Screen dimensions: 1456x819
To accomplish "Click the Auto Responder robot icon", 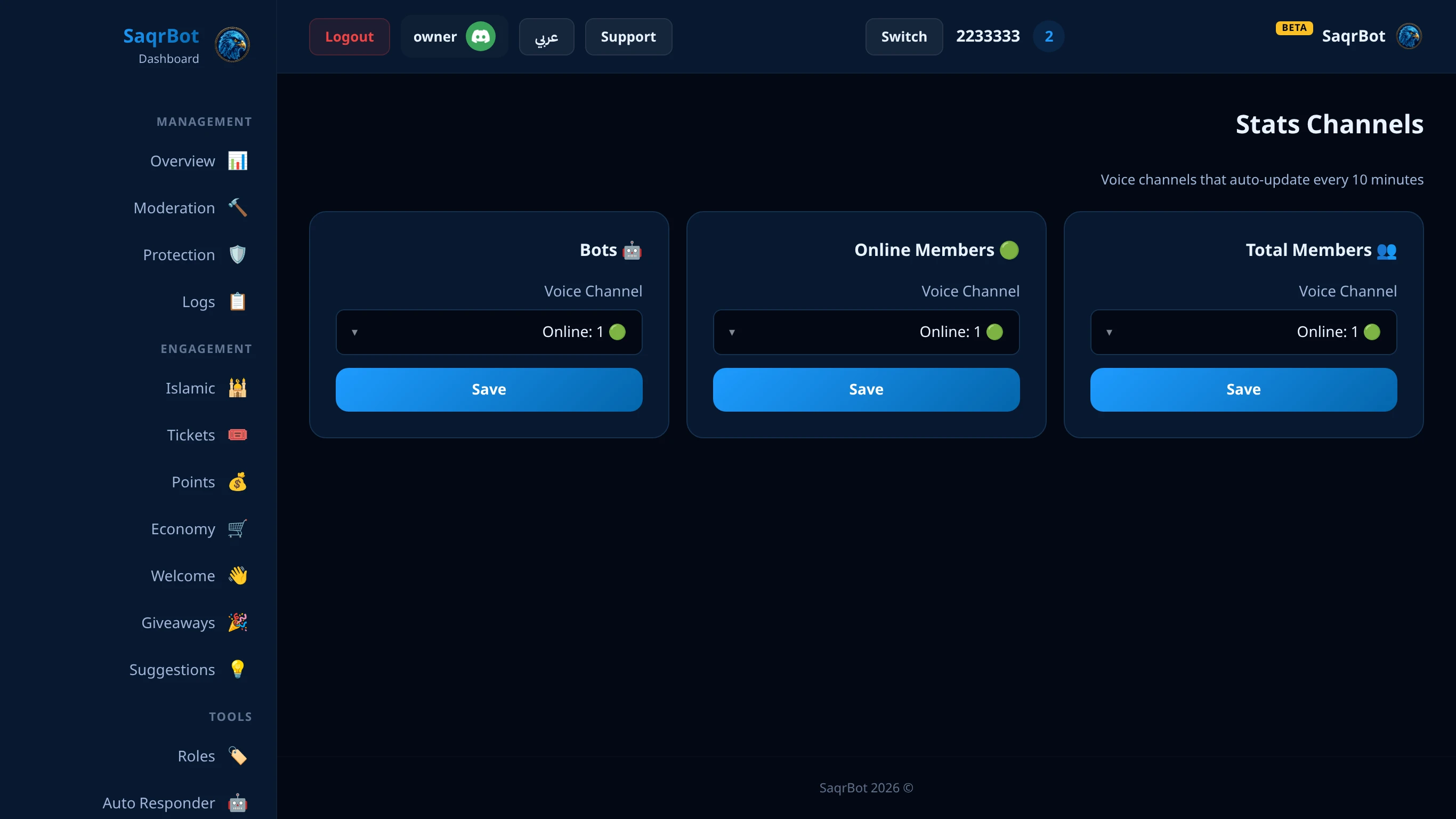I will click(237, 803).
